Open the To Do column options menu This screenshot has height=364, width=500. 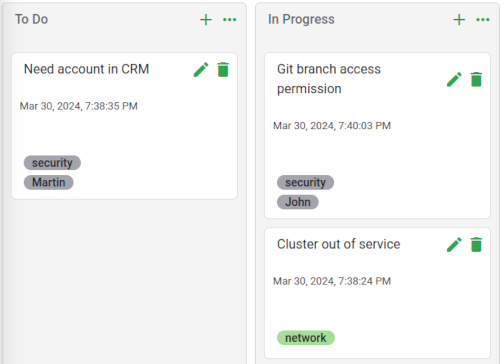coord(229,20)
